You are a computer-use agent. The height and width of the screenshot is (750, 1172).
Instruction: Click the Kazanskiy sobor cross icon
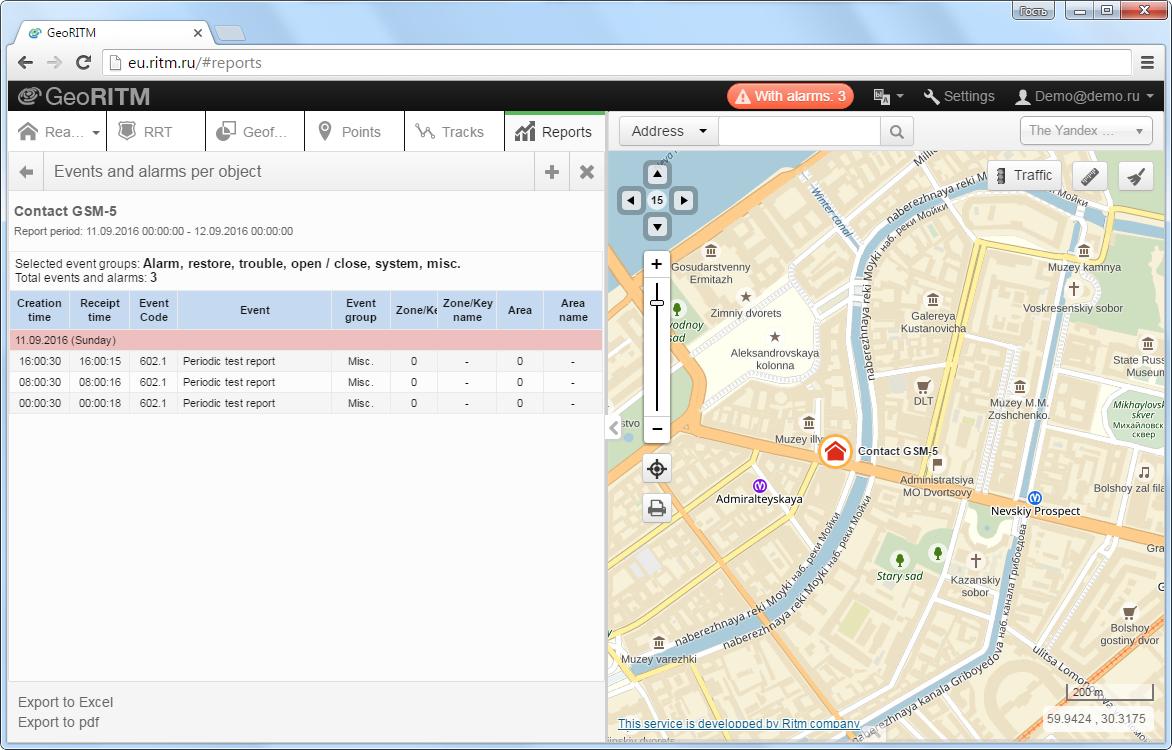[x=975, y=560]
